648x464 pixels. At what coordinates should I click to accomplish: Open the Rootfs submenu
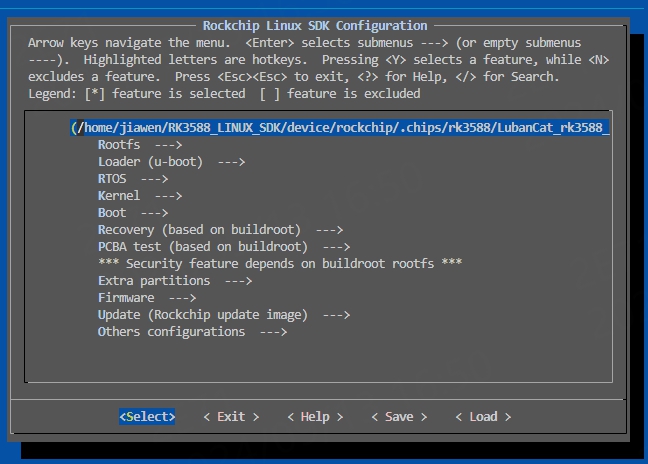[140, 145]
